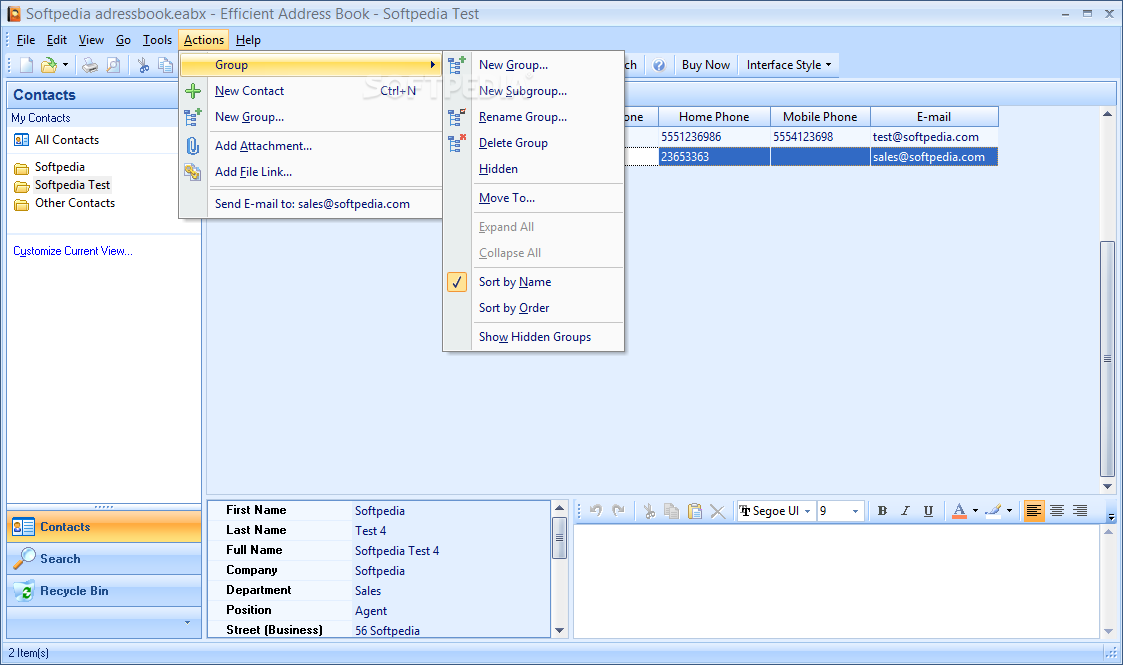Screen dimensions: 1123x665
Task: Click the Copy icon in main toolbar
Action: [x=165, y=65]
